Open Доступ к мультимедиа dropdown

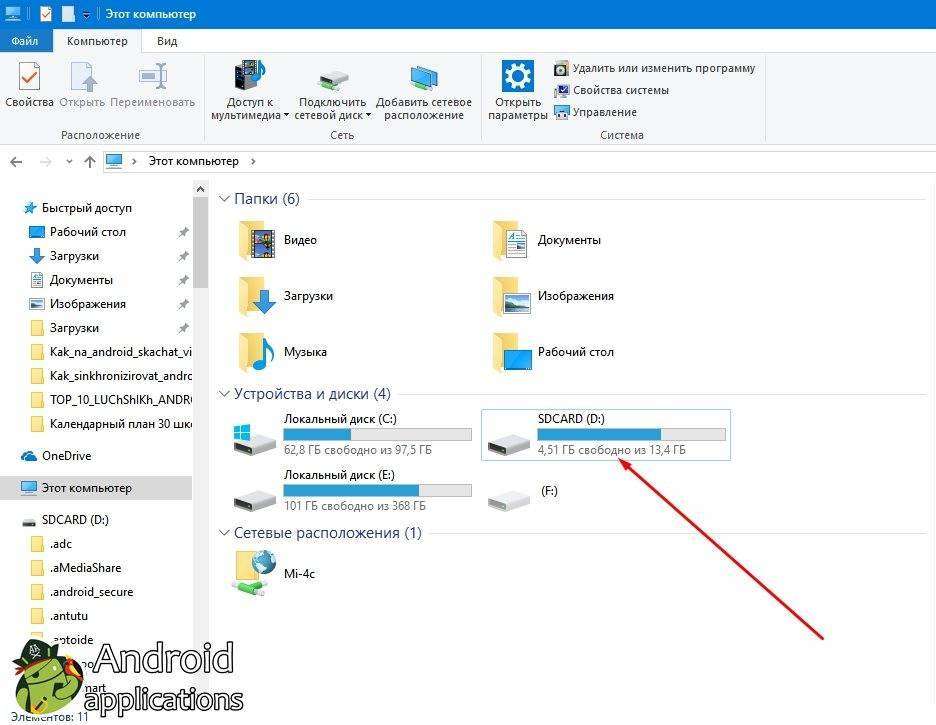tap(250, 91)
